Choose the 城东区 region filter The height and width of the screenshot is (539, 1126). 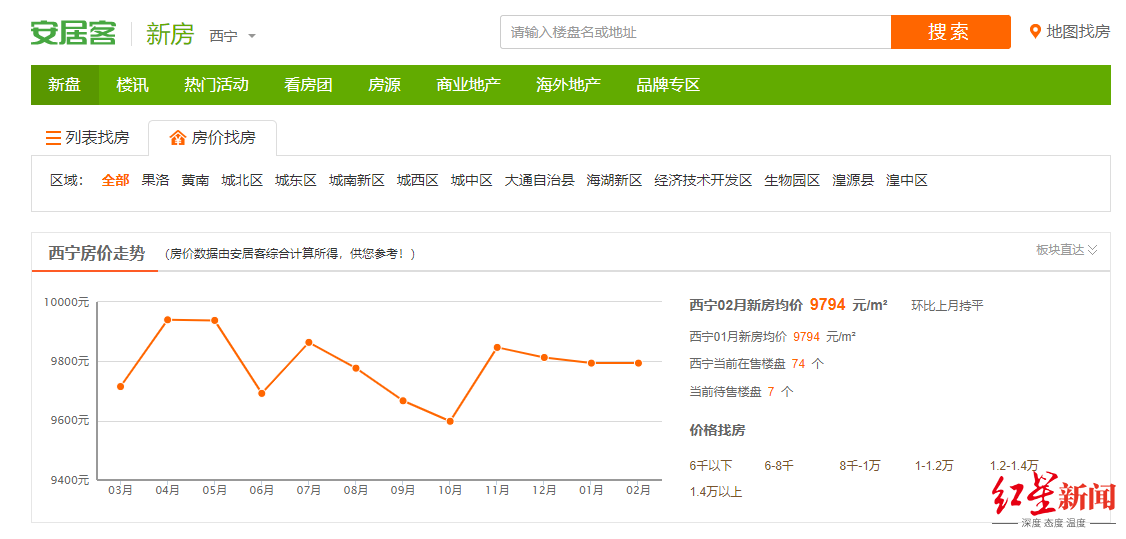(x=296, y=180)
